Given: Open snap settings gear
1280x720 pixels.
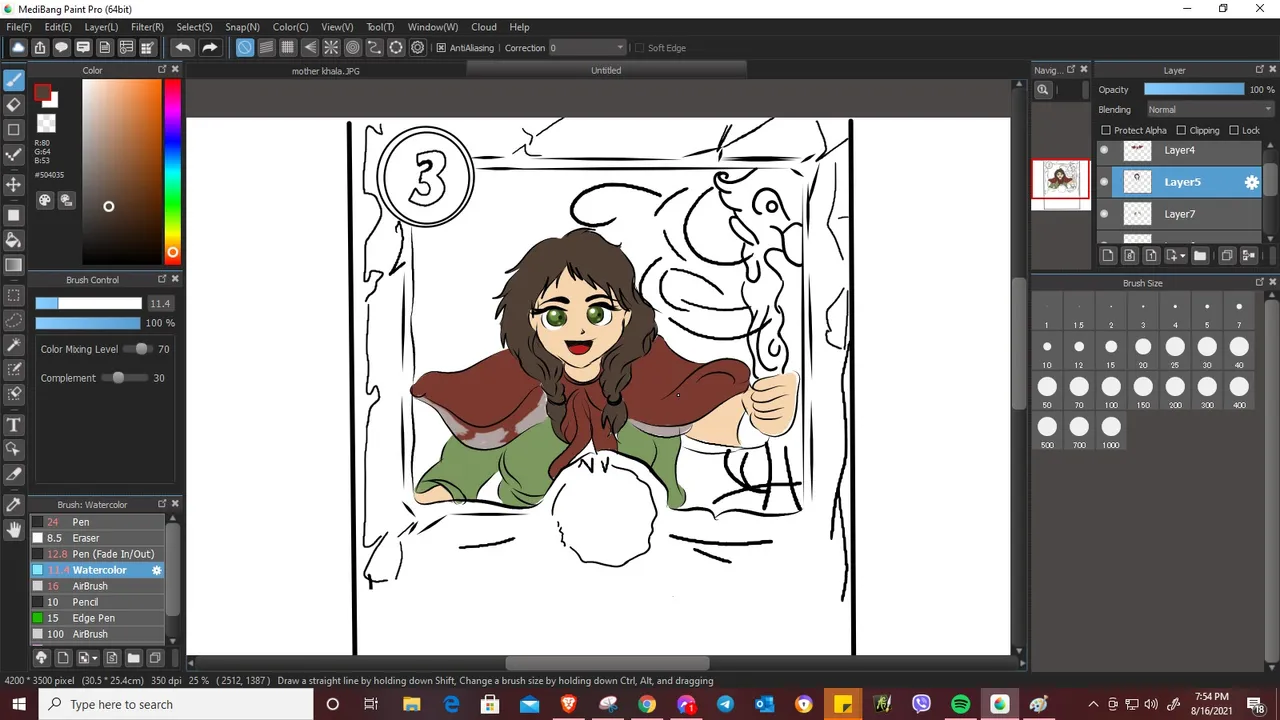Looking at the screenshot, I should [x=418, y=47].
